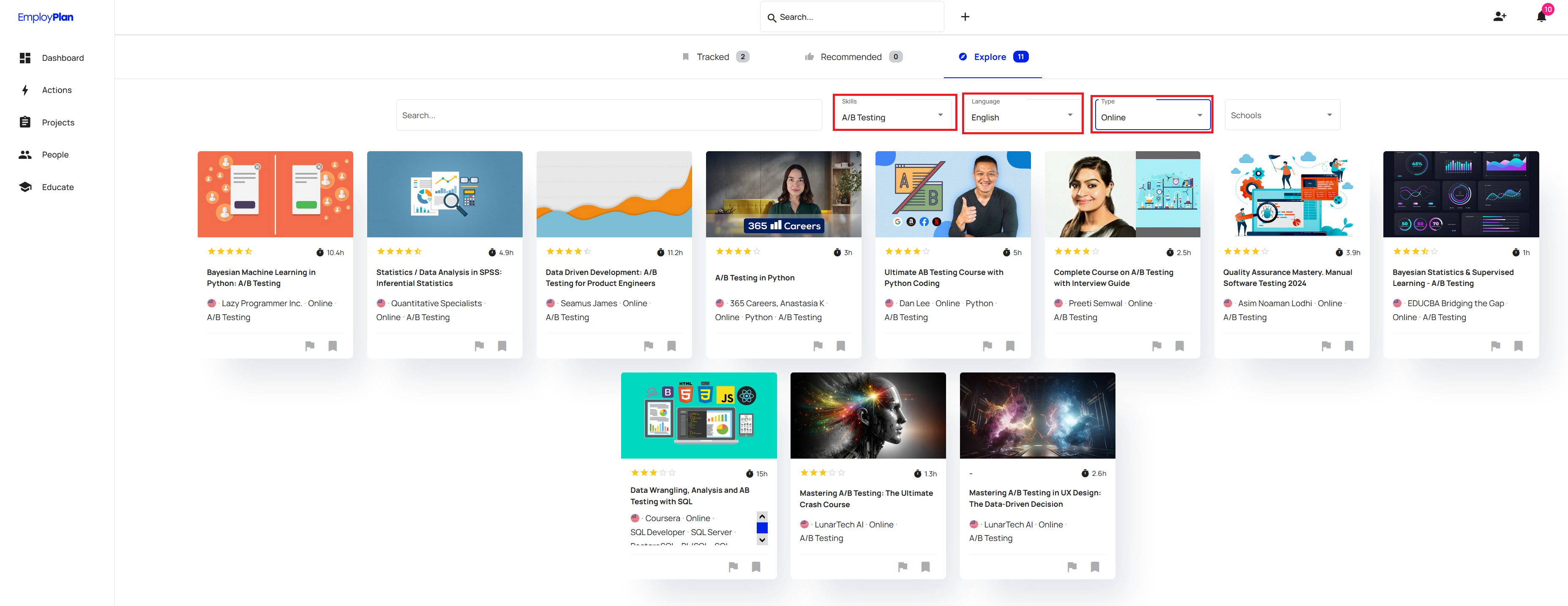1568x606 pixels.
Task: Open the Bayesian Machine Learning in Python title
Action: tap(261, 278)
